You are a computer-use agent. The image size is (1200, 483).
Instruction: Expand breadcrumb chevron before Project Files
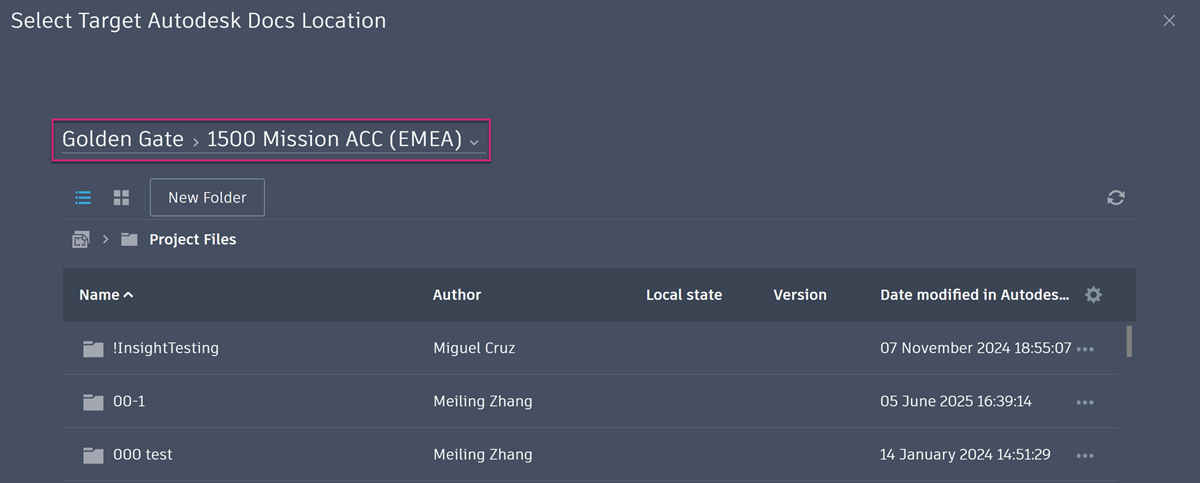pyautogui.click(x=105, y=240)
